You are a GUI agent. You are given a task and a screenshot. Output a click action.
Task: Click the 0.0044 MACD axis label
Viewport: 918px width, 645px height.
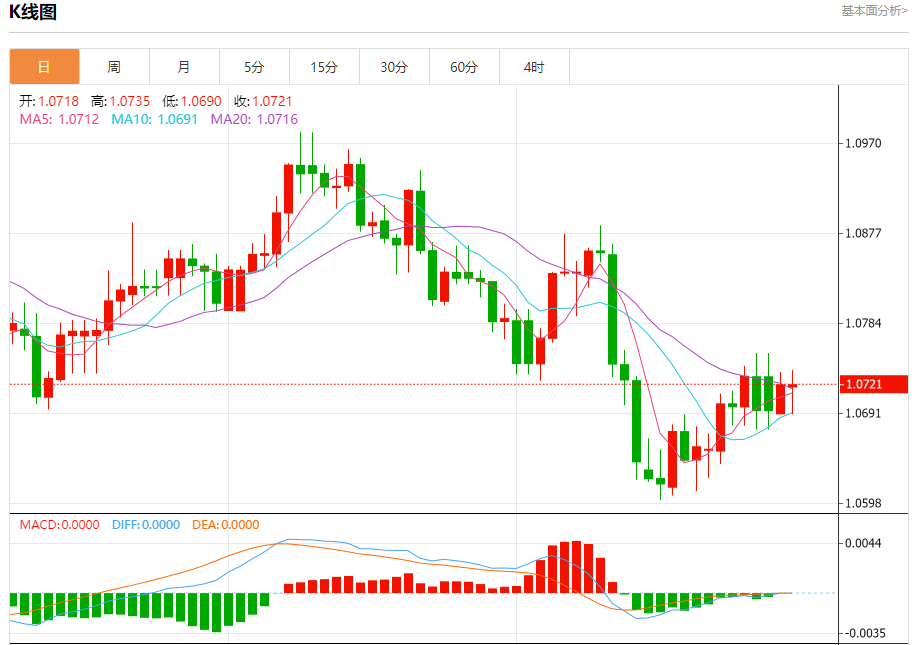click(x=863, y=543)
